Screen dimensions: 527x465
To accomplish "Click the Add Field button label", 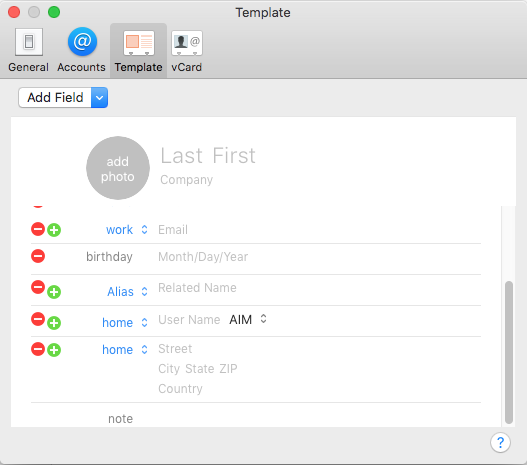I will (x=55, y=98).
